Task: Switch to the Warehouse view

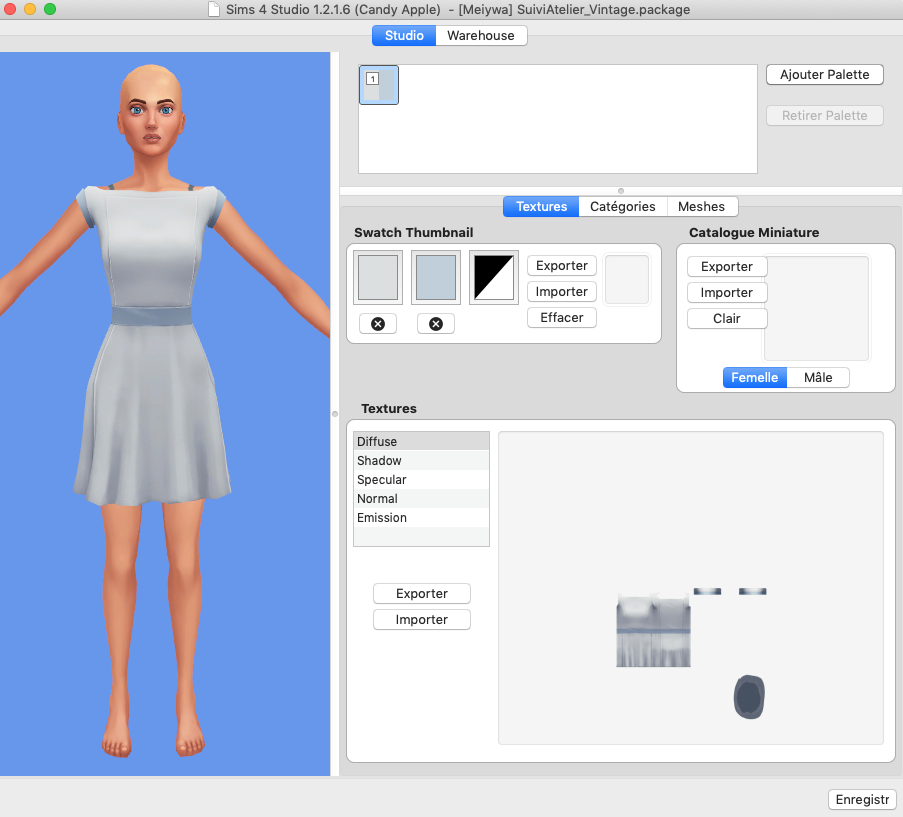Action: [x=481, y=35]
